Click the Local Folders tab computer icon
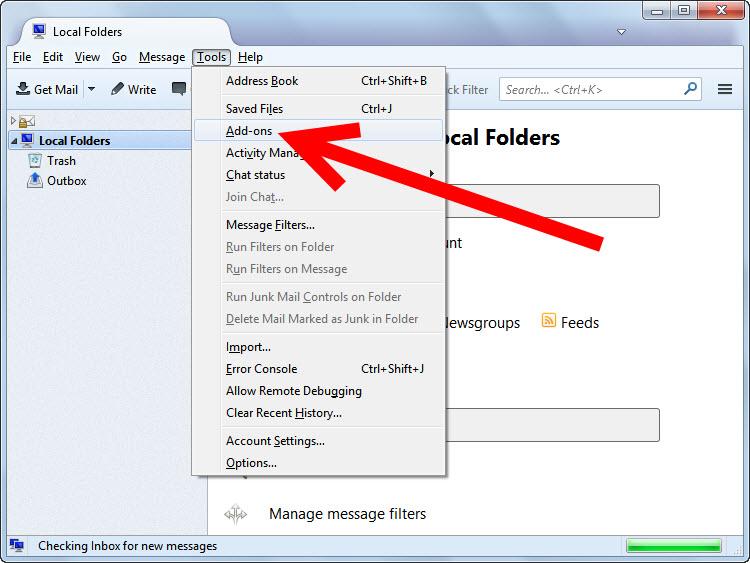Image resolution: width=750 pixels, height=563 pixels. pyautogui.click(x=39, y=31)
